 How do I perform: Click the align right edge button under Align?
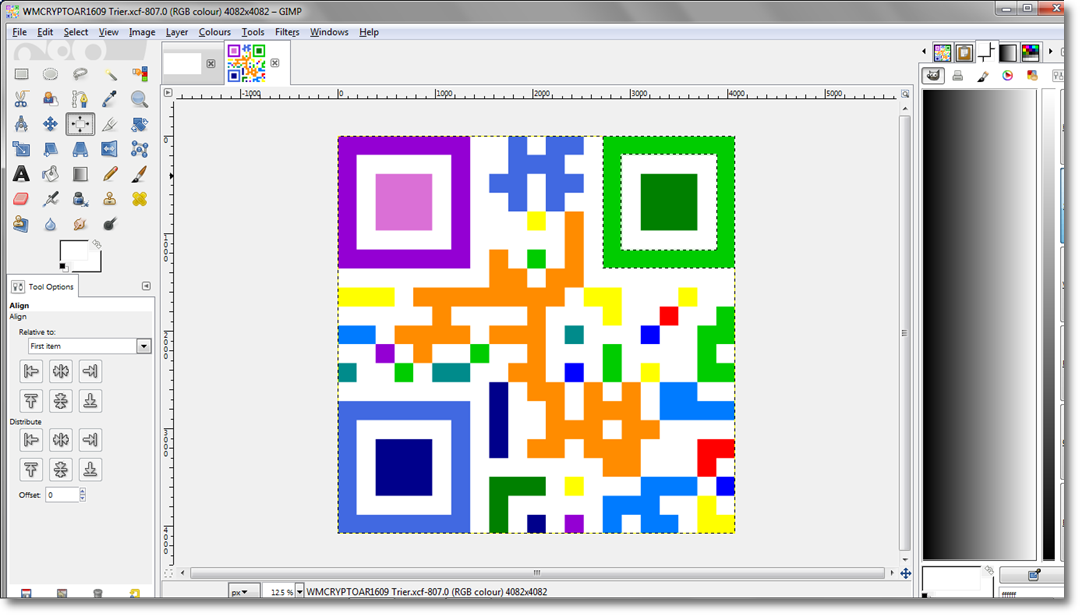pos(90,371)
